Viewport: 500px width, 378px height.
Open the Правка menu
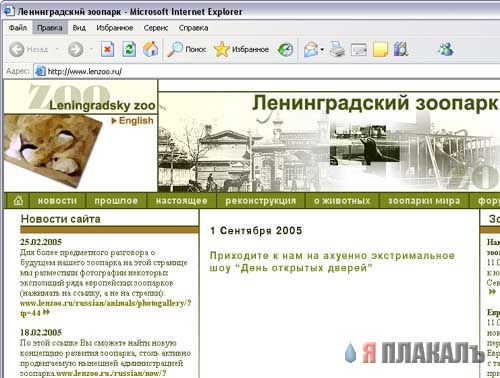50,28
